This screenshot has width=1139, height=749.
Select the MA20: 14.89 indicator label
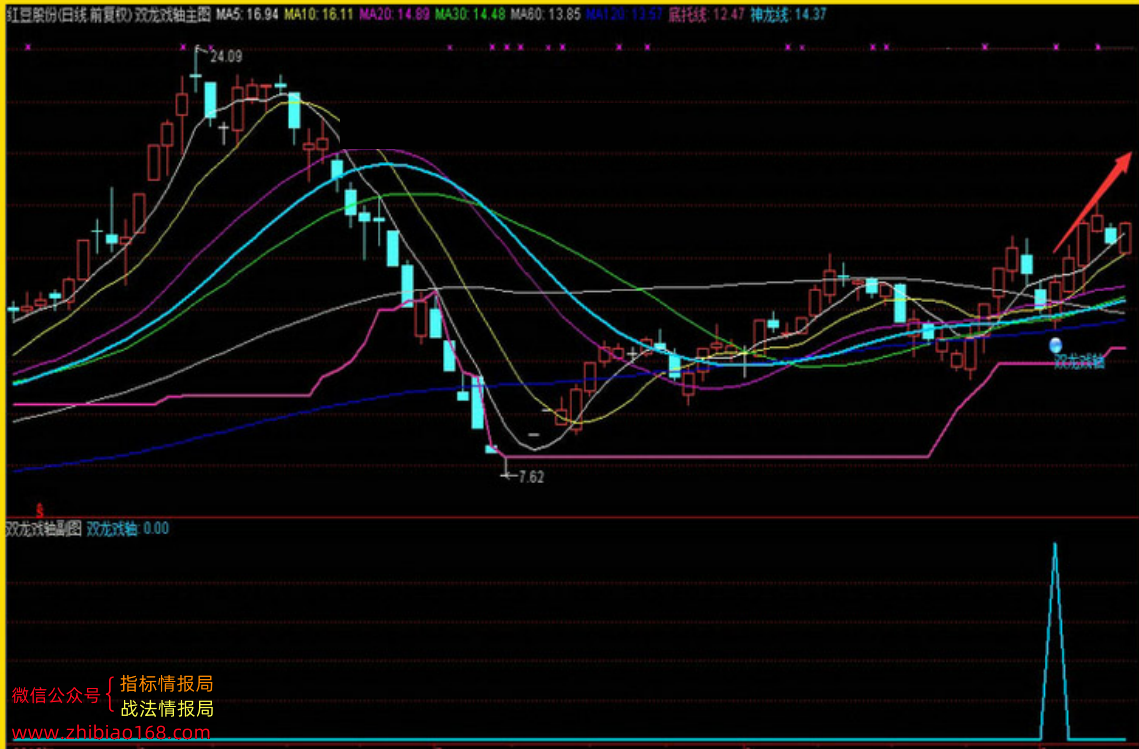point(394,14)
